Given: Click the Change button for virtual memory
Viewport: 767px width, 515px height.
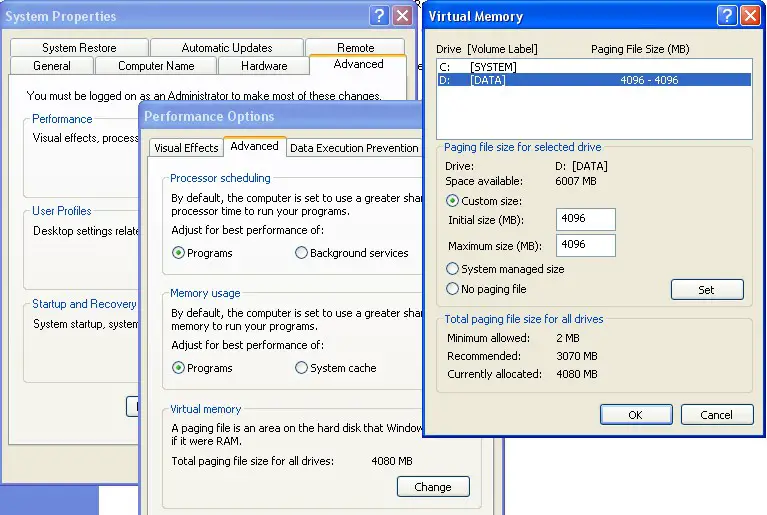Looking at the screenshot, I should [x=433, y=487].
